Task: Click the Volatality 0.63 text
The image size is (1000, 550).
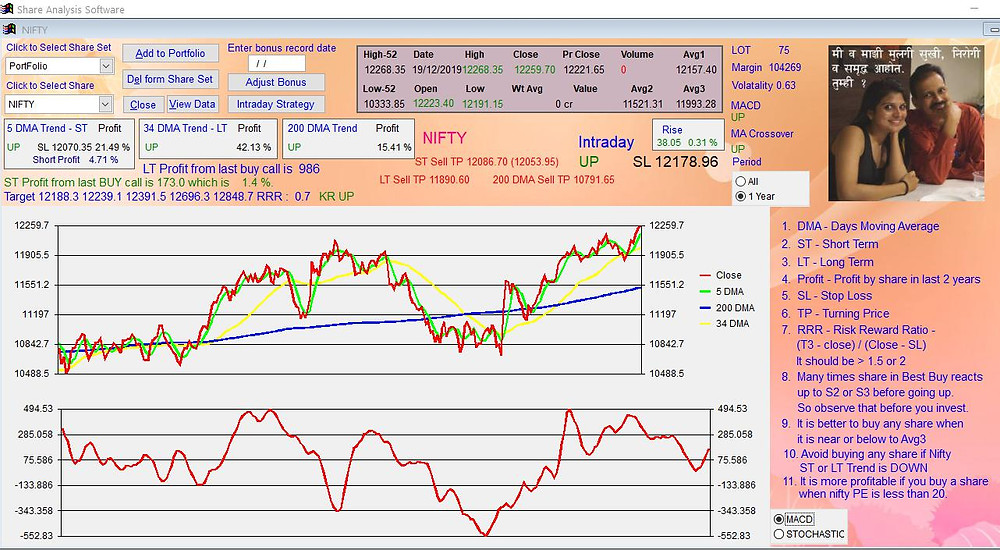Action: 763,85
